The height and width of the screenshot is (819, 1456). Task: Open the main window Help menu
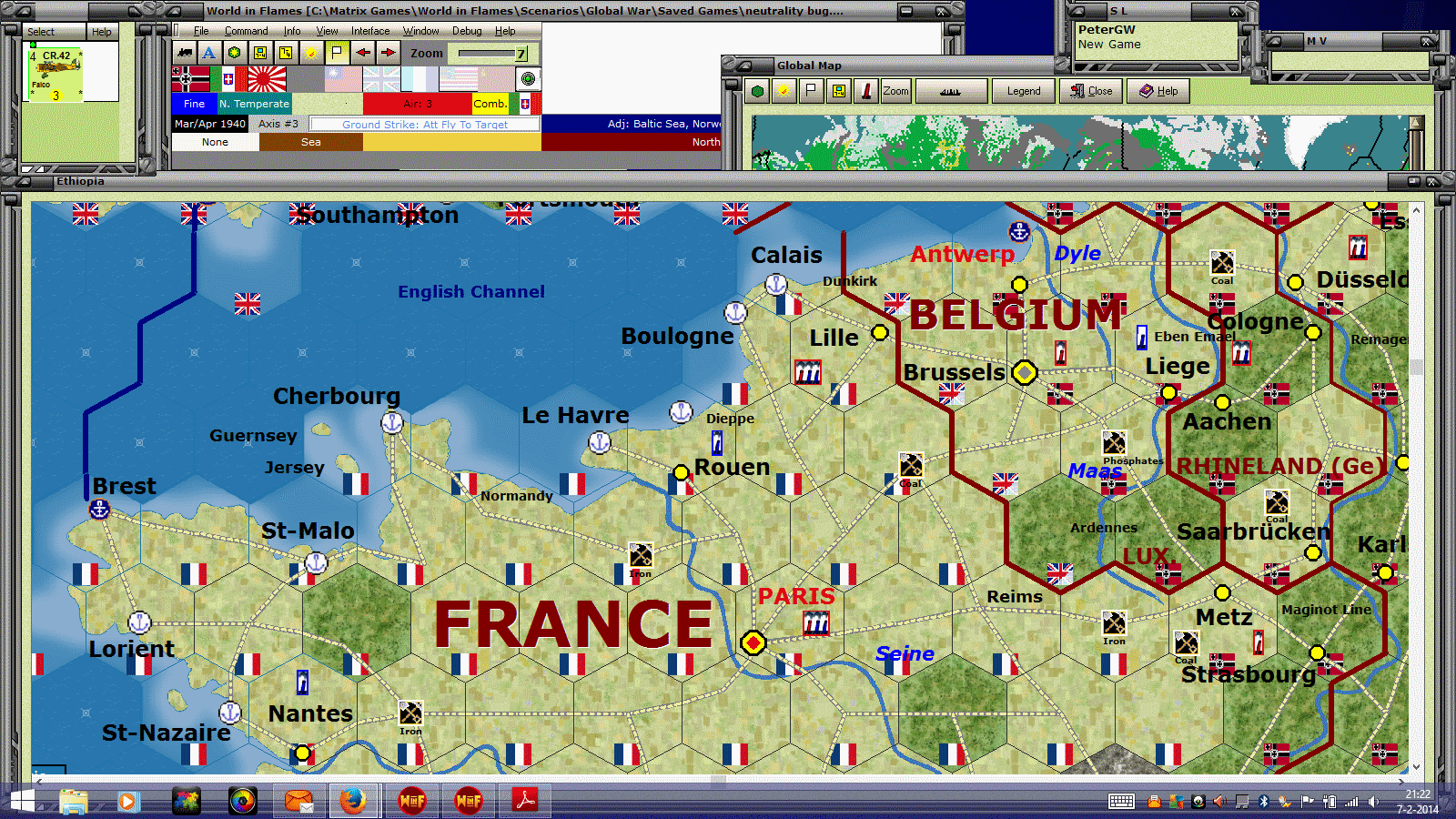tap(506, 31)
